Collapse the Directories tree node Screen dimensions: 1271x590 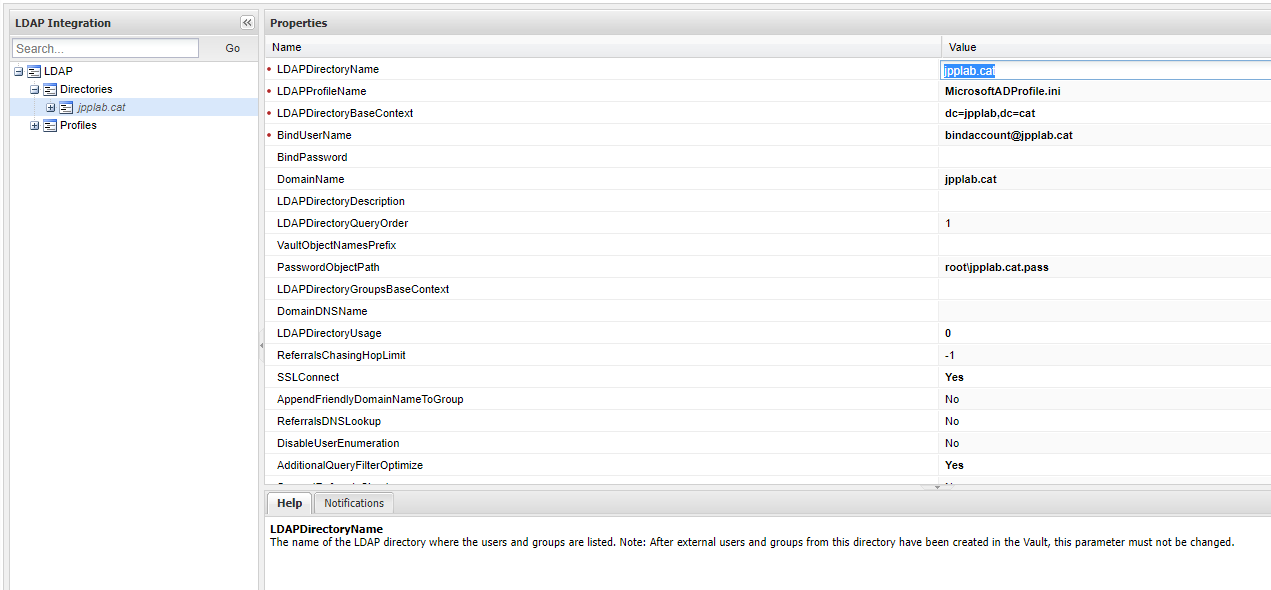point(33,89)
